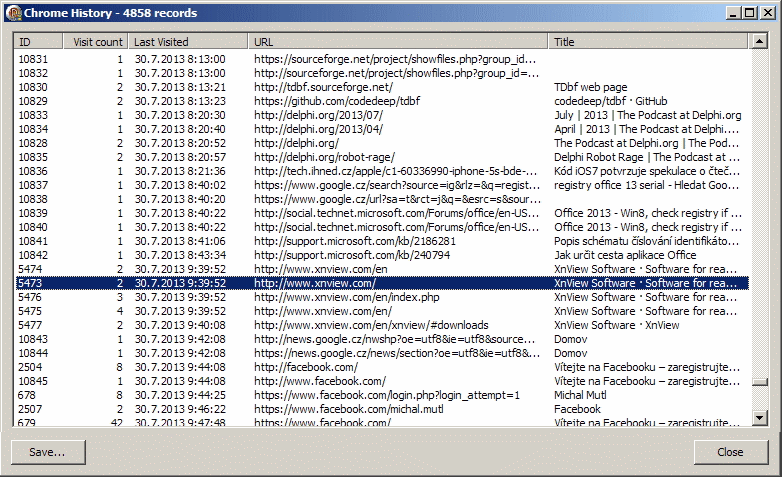Select the row with ID 10845
The width and height of the screenshot is (782, 477).
(x=382, y=381)
